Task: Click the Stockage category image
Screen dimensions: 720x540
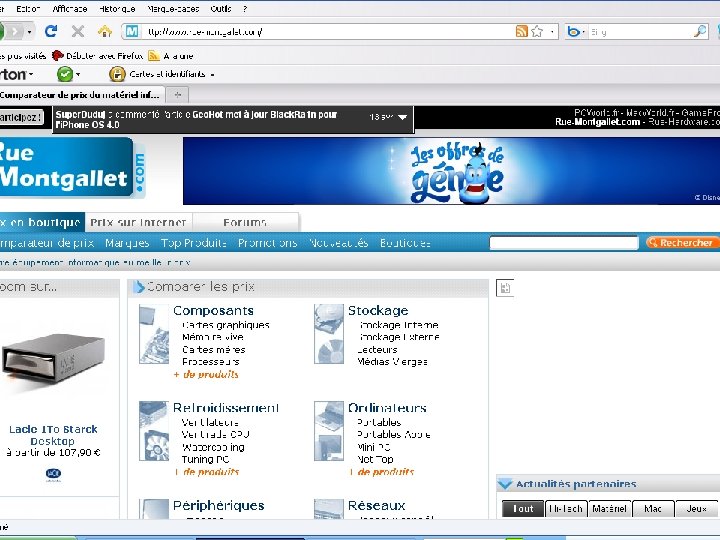Action: [329, 334]
